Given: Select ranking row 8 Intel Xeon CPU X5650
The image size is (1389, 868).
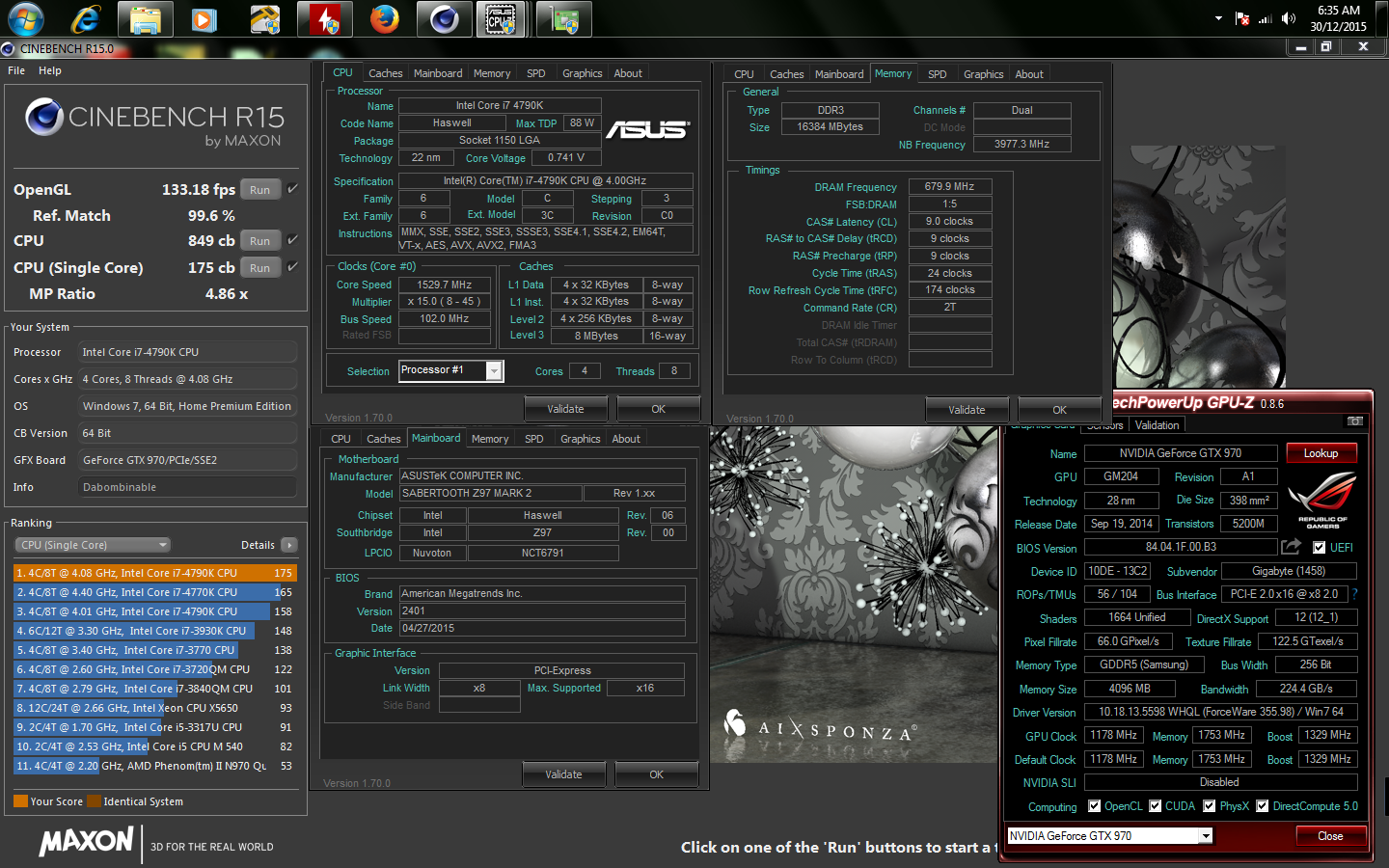Looking at the screenshot, I should pos(155,708).
